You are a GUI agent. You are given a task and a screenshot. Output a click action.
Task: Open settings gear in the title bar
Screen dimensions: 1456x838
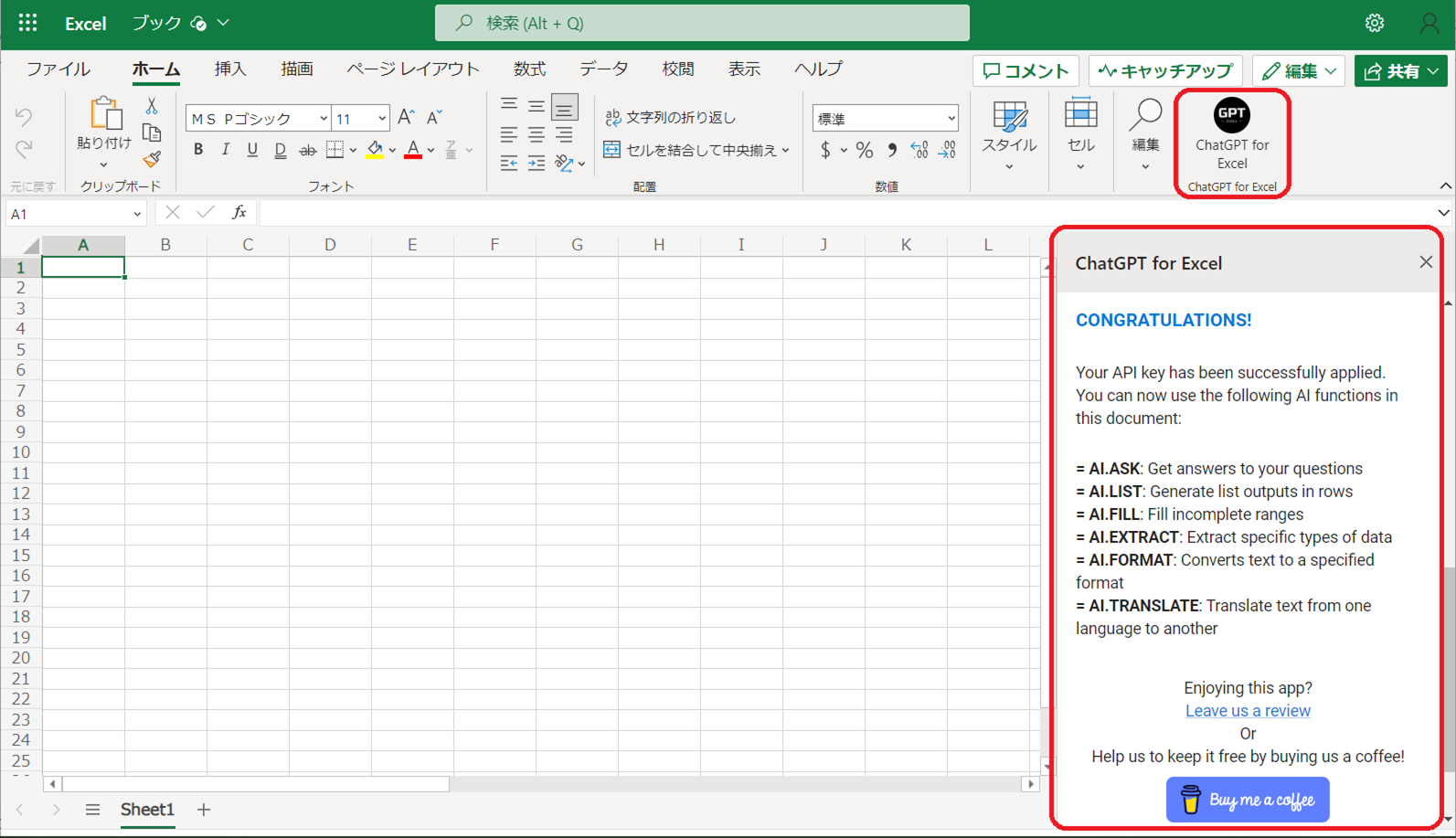[1374, 23]
